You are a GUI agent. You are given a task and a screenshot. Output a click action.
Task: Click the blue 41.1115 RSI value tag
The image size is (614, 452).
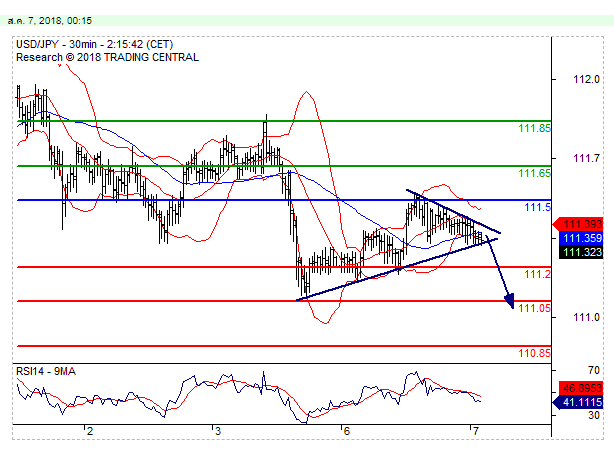coord(578,402)
